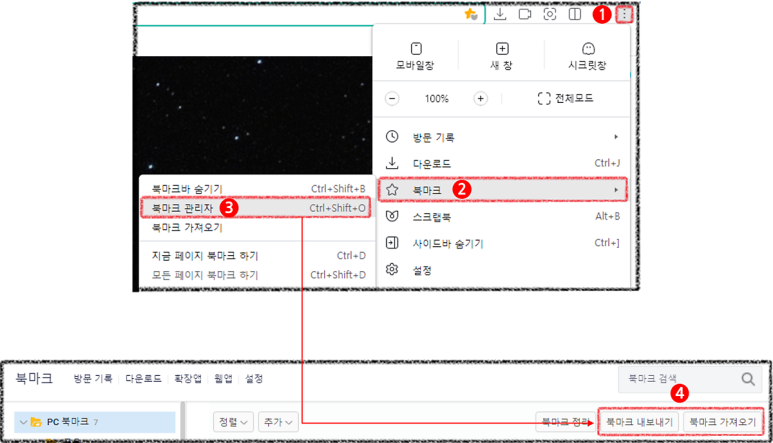Select 북마크바 숨기기 in the submenu
This screenshot has height=443, width=773.
(x=255, y=189)
